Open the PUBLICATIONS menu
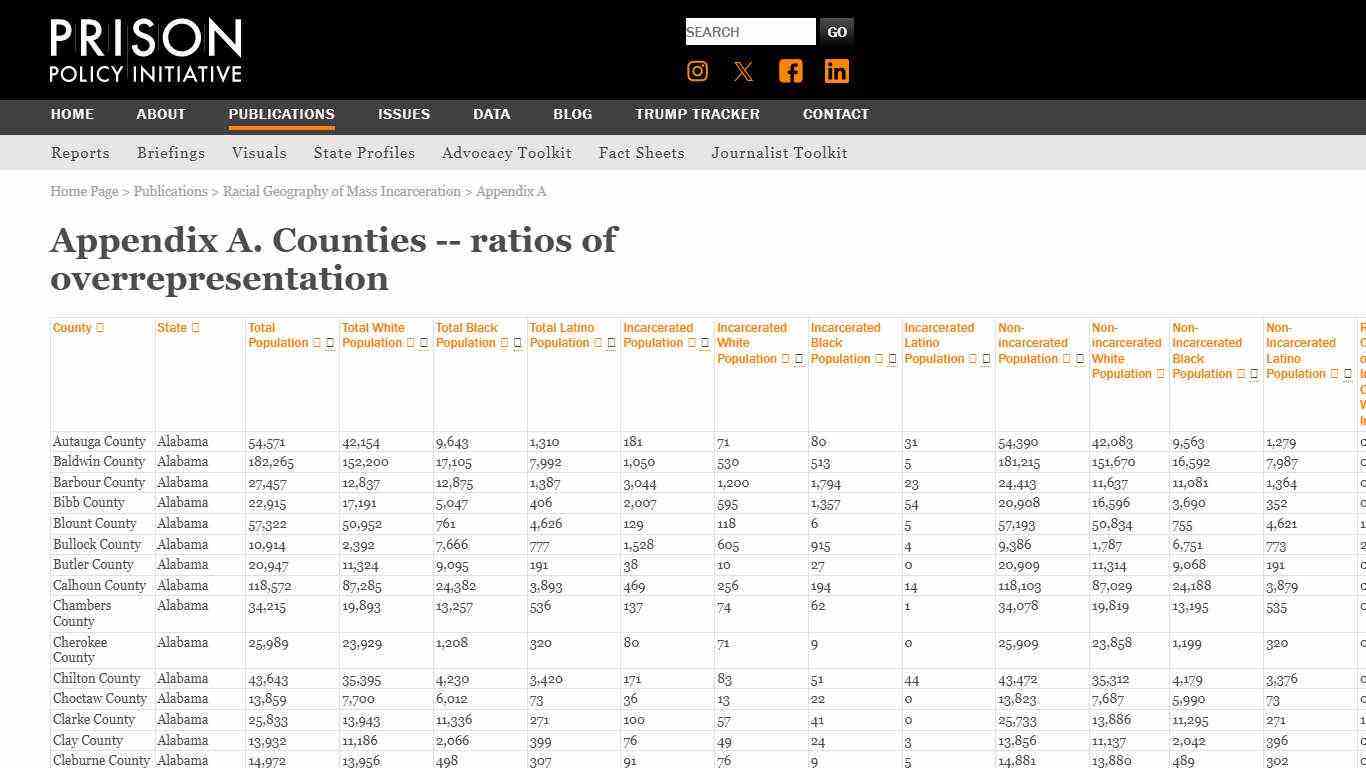This screenshot has width=1366, height=768. pyautogui.click(x=281, y=114)
